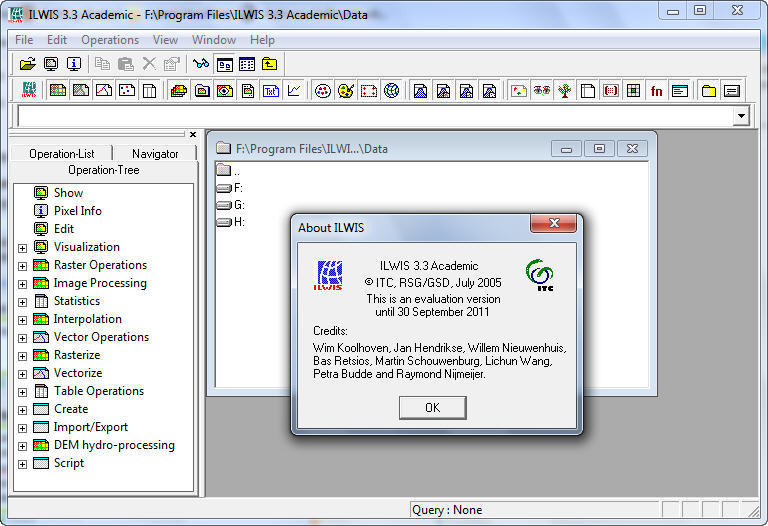Click the Pixel Info toolbar icon

pos(74,64)
